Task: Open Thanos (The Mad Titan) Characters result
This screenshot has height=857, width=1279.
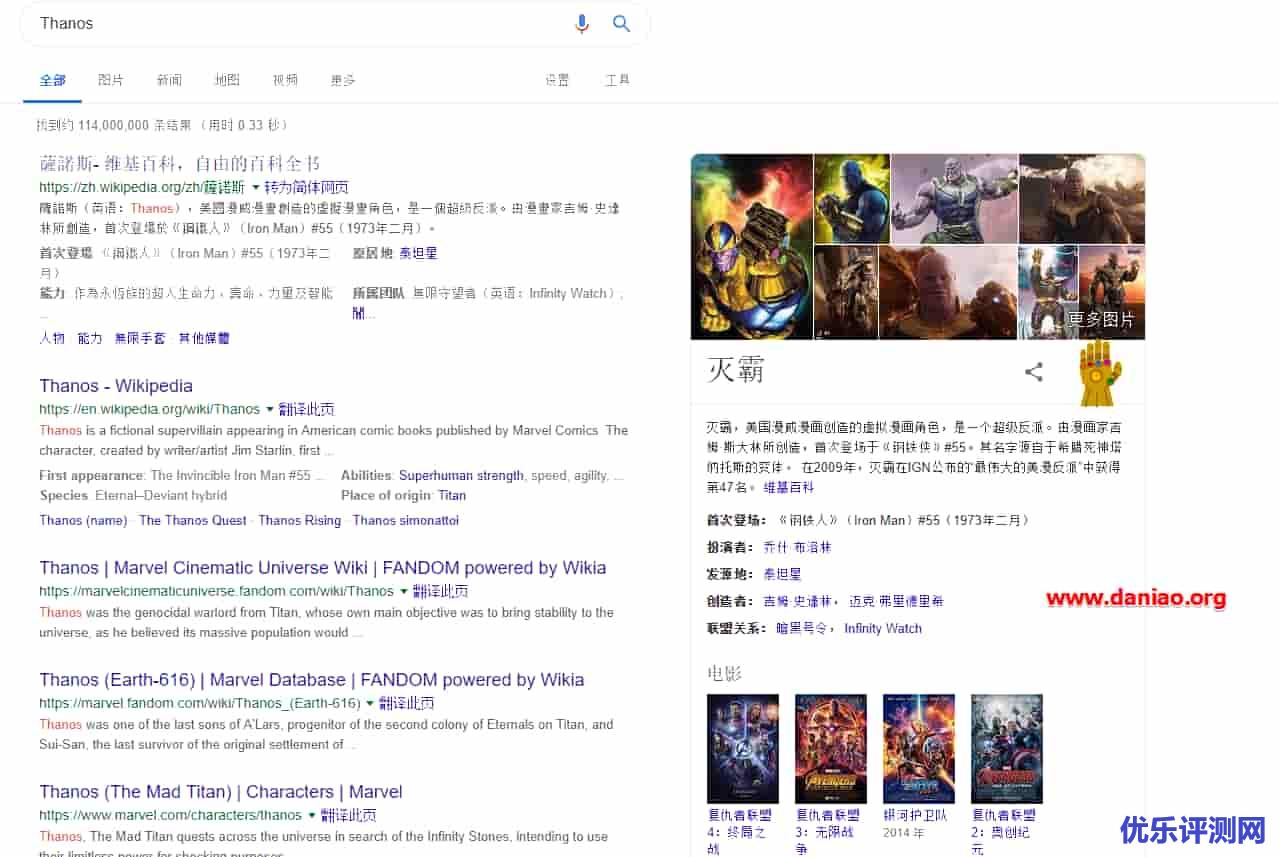Action: [221, 792]
